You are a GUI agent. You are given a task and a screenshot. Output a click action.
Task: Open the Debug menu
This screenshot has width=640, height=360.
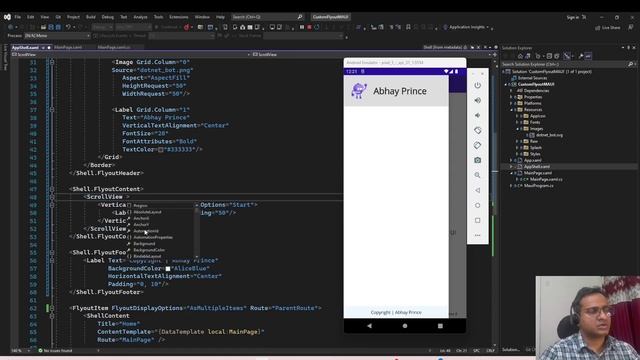pos(108,17)
